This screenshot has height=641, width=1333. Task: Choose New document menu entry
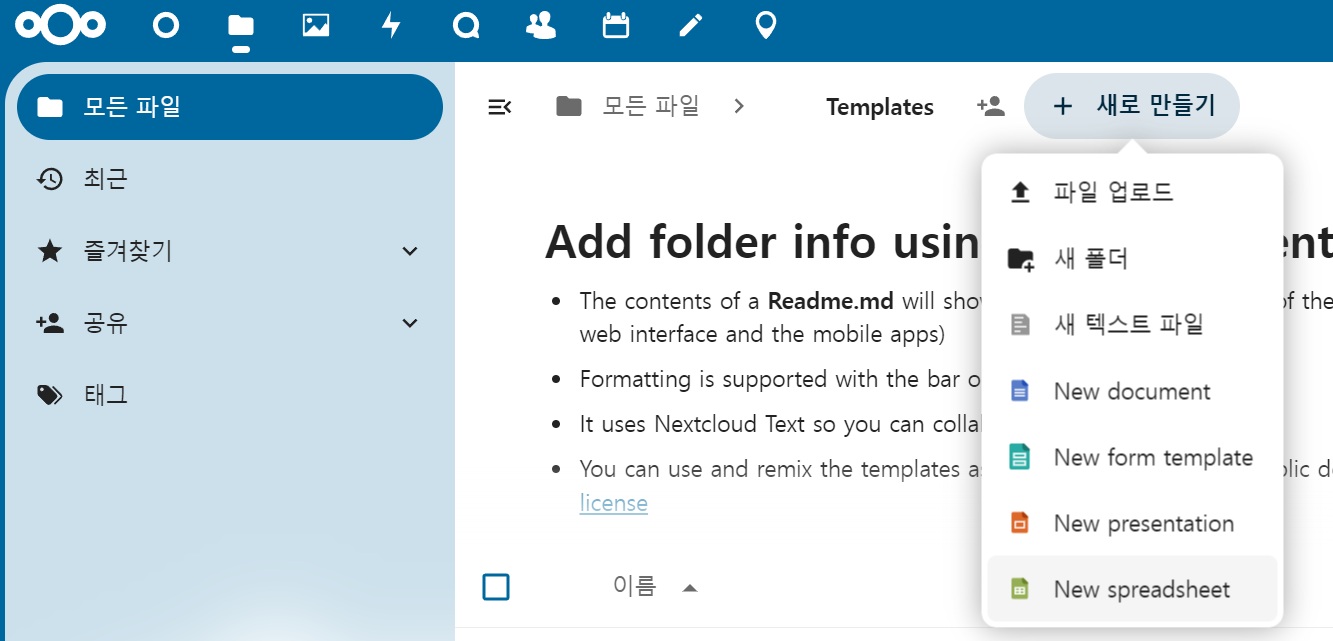(x=1132, y=391)
